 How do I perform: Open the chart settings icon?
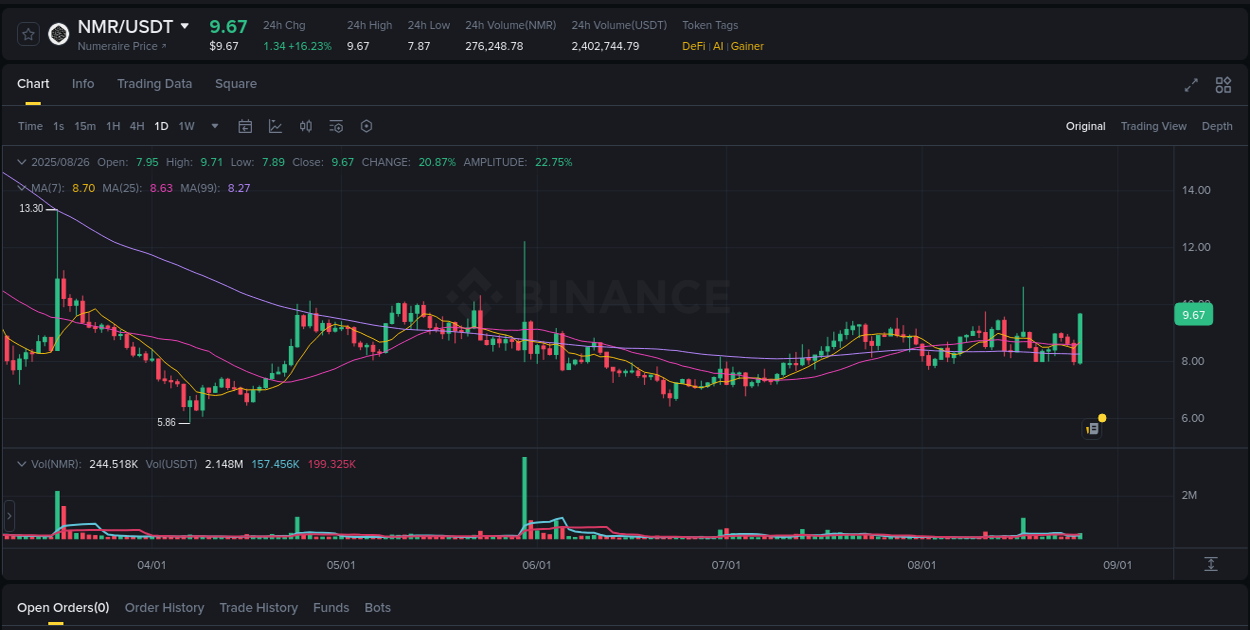(x=366, y=126)
